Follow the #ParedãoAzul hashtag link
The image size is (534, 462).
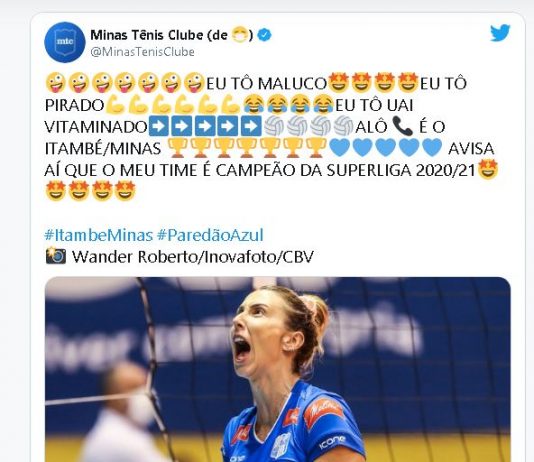point(210,235)
